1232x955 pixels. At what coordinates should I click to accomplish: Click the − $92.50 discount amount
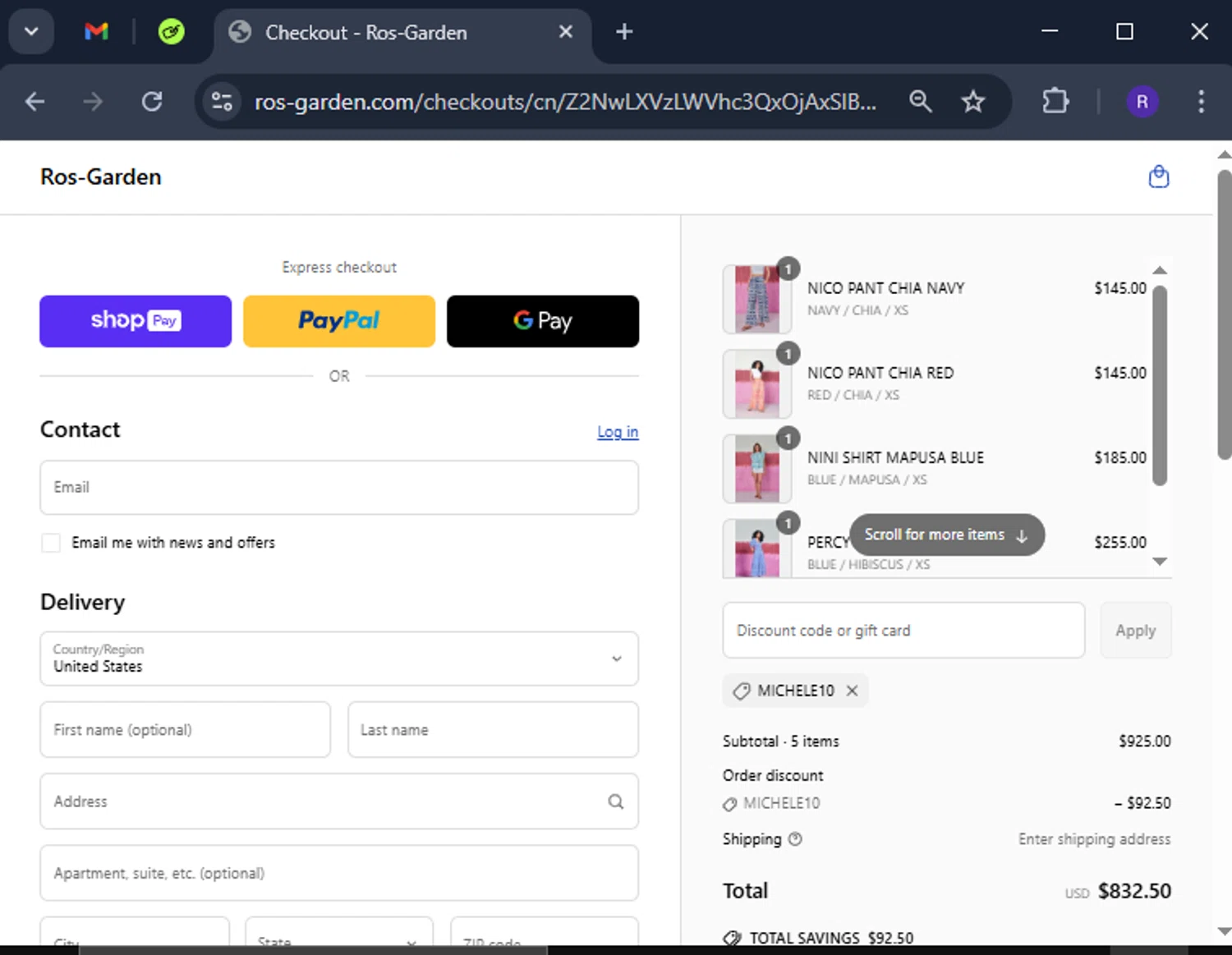(x=1142, y=803)
